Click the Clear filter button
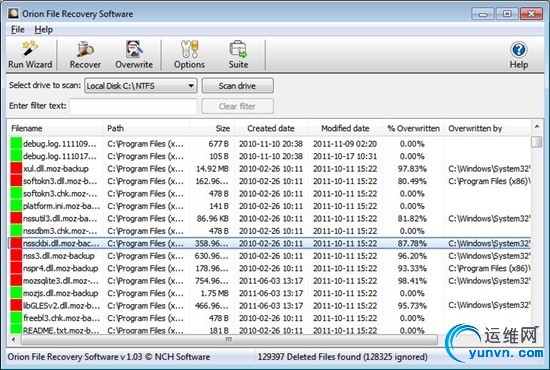550x370 pixels. click(237, 106)
